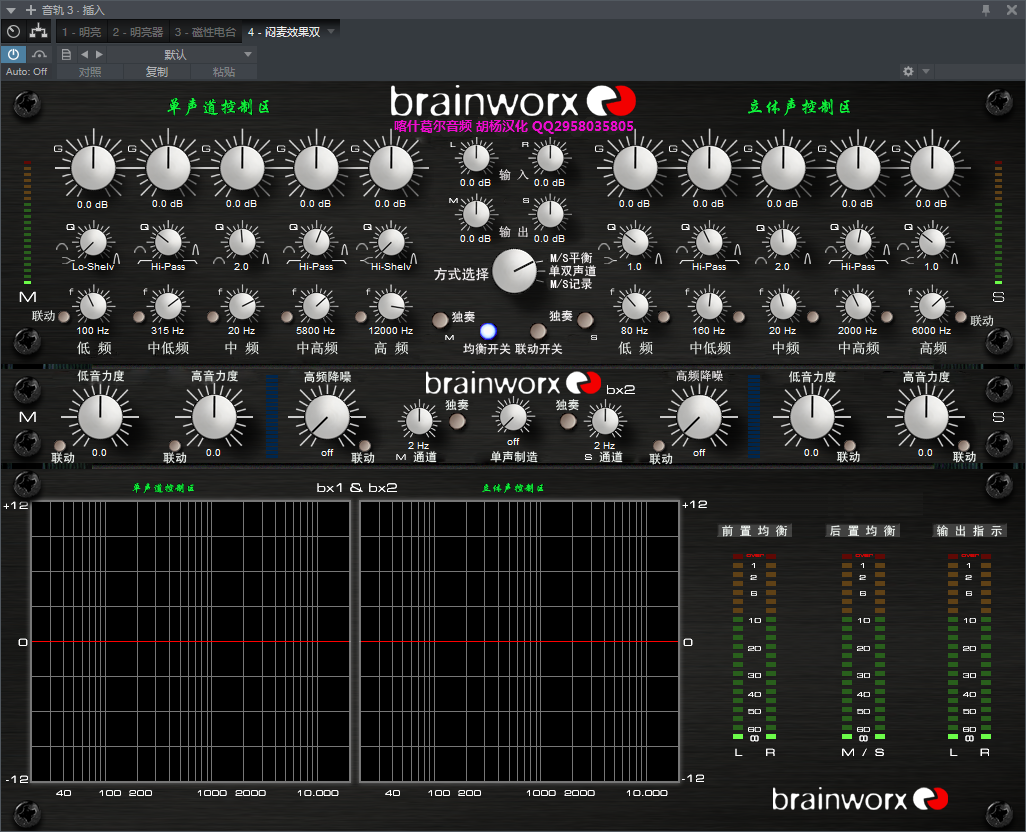Expand the dropdown arrow beside 音轨 3 - 插入
Image resolution: width=1026 pixels, height=832 pixels.
click(11, 10)
